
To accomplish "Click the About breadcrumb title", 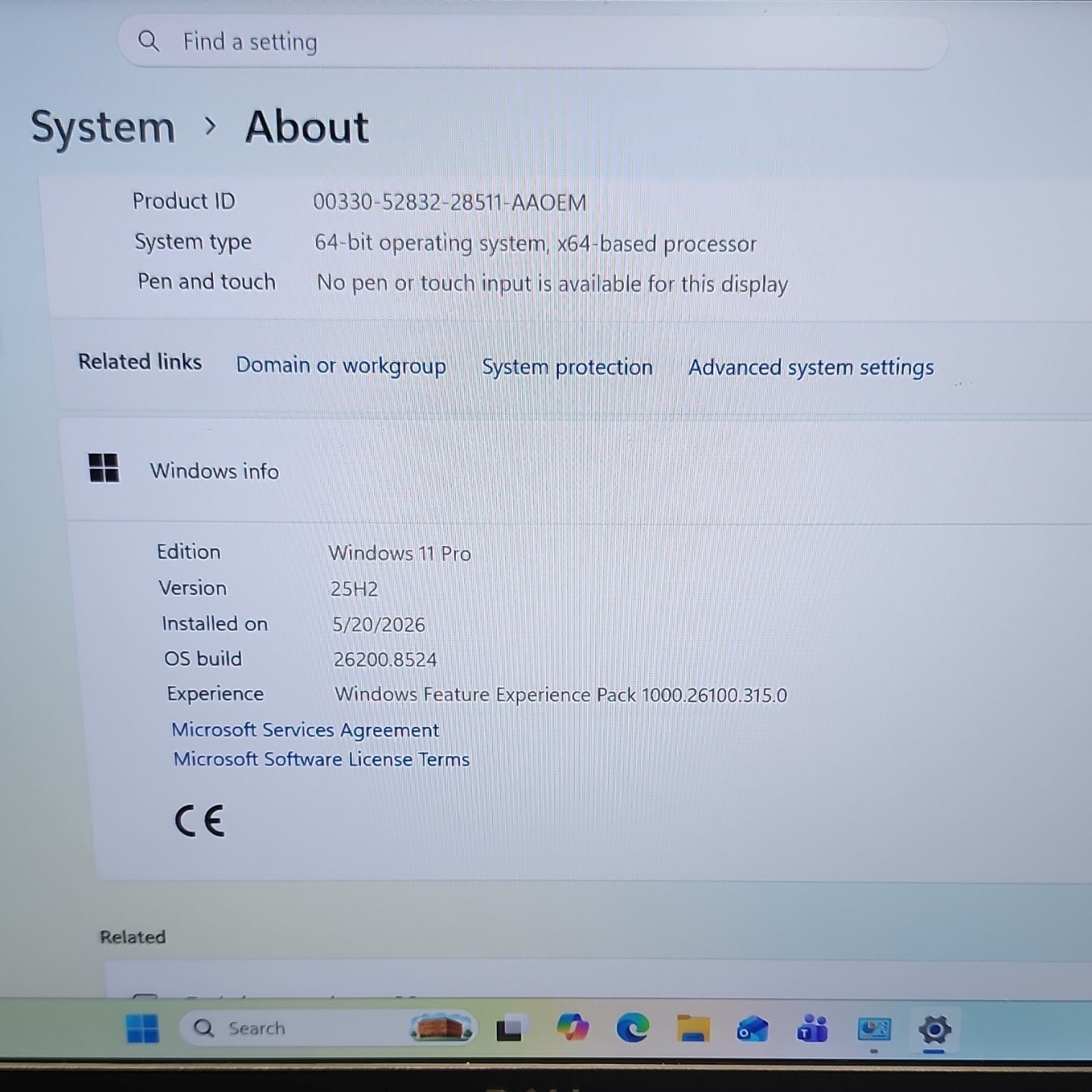I will [x=307, y=127].
